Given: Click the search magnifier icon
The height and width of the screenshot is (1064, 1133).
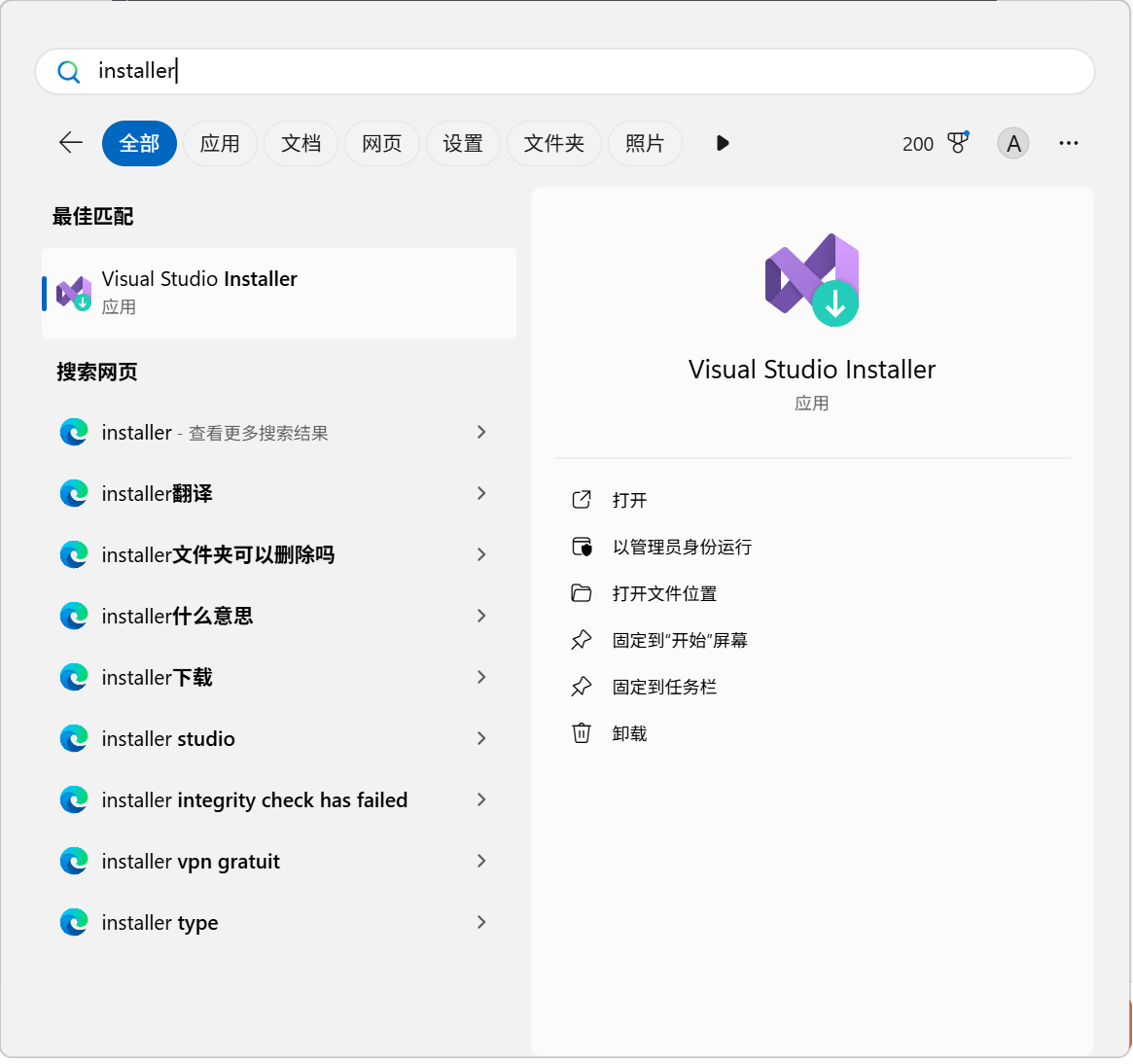Looking at the screenshot, I should pos(69,72).
